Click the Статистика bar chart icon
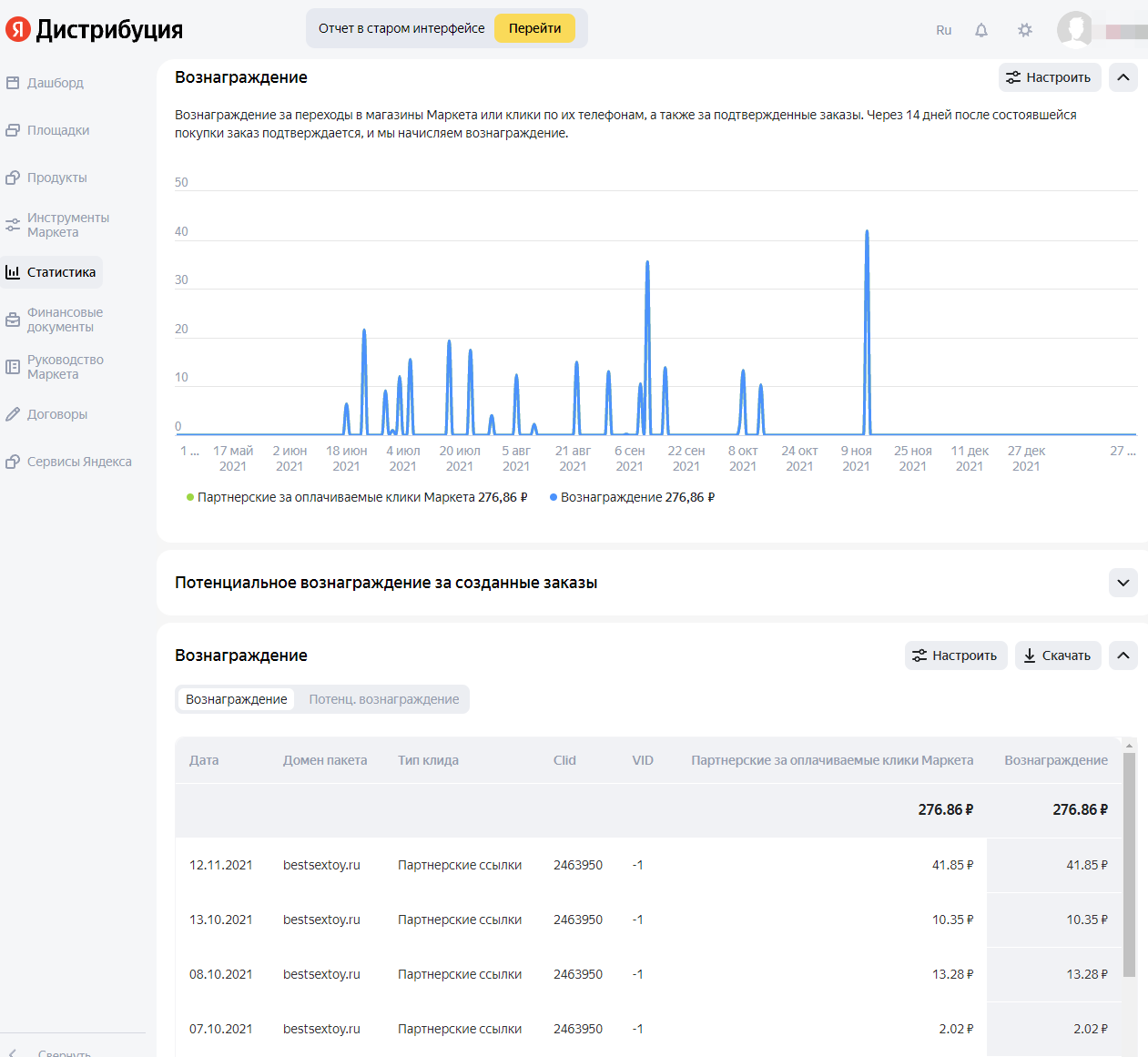The image size is (1148, 1057). [x=13, y=272]
